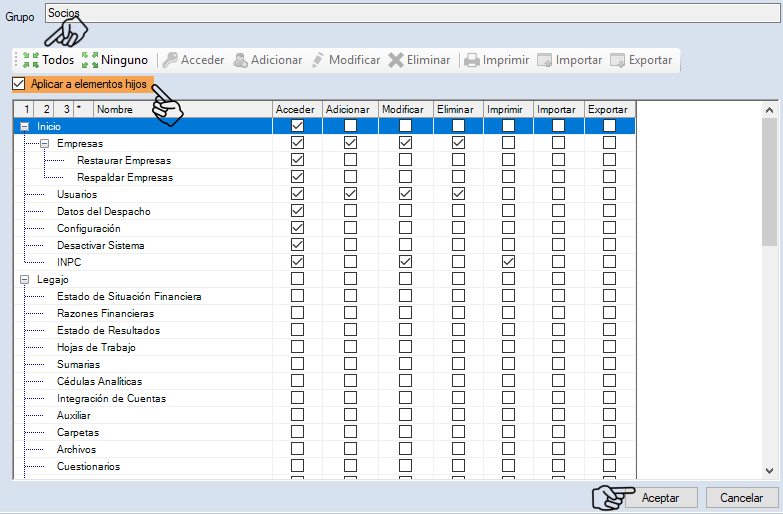
Task: Click the Acceder key icon in toolbar
Action: coord(170,60)
